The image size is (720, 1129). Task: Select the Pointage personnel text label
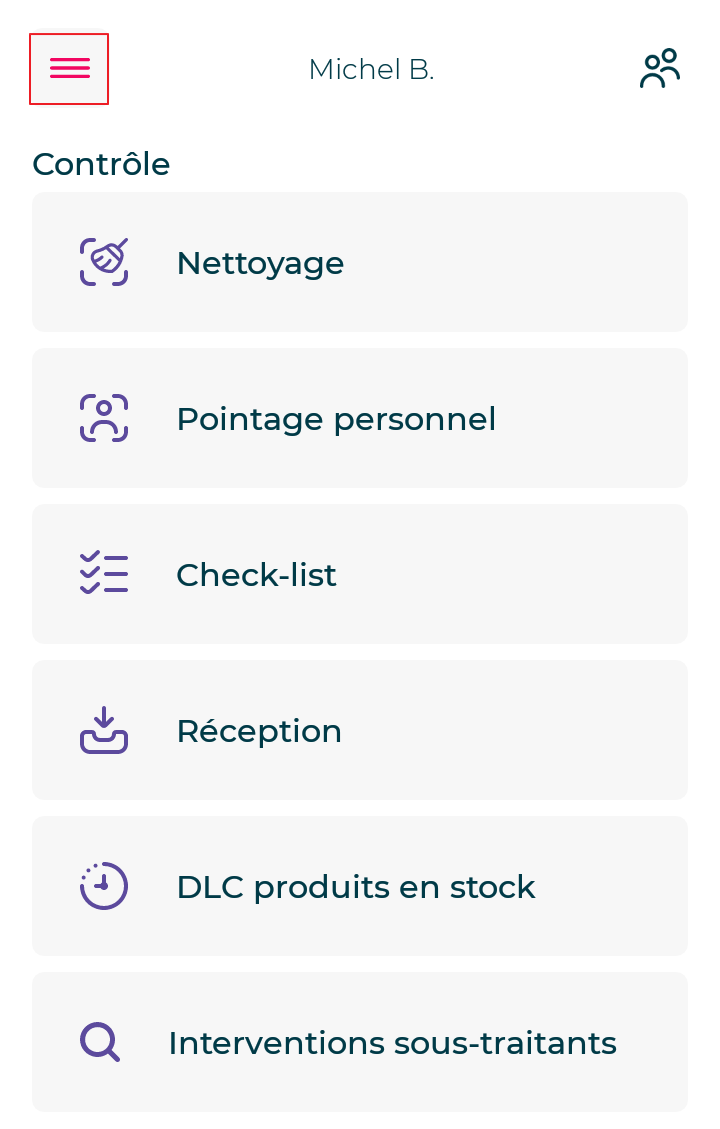tap(336, 419)
